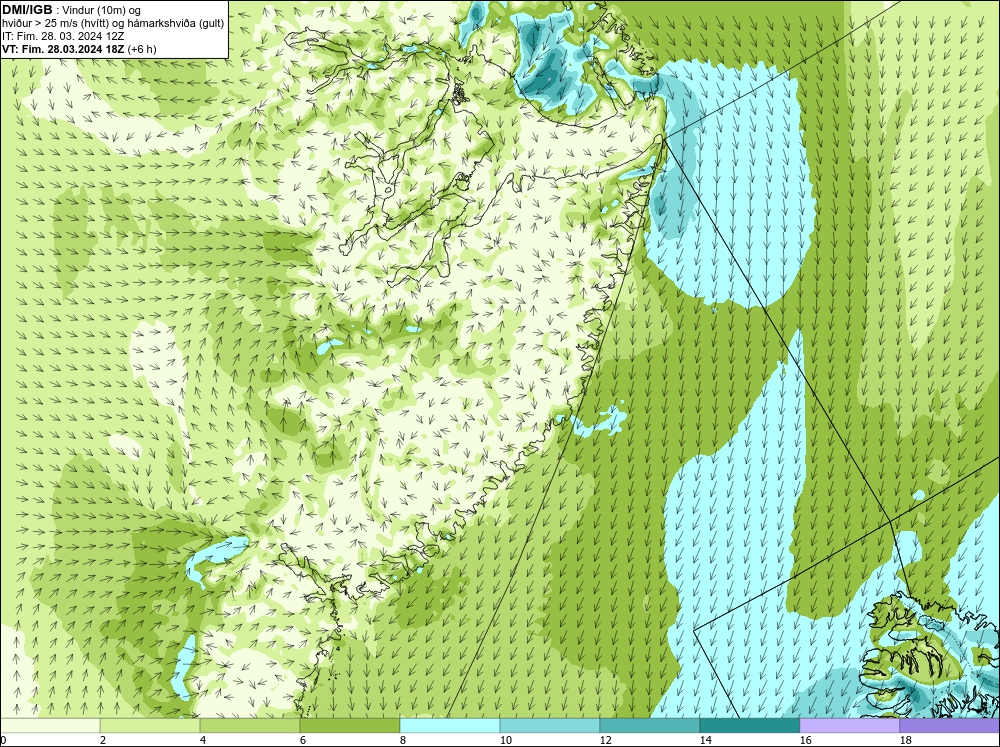Pick the darker teal 12–14 m/s legend swatch
Screen dimensions: 1000x747
tap(650, 725)
